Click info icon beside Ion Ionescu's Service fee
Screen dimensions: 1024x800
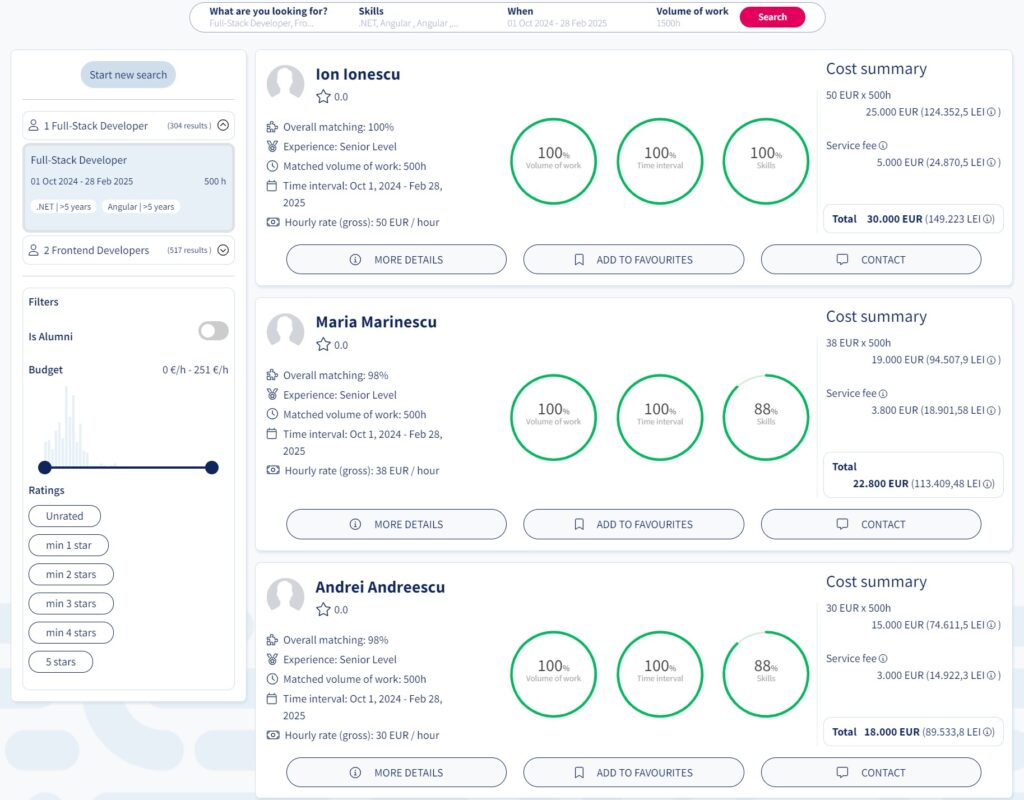click(x=883, y=146)
